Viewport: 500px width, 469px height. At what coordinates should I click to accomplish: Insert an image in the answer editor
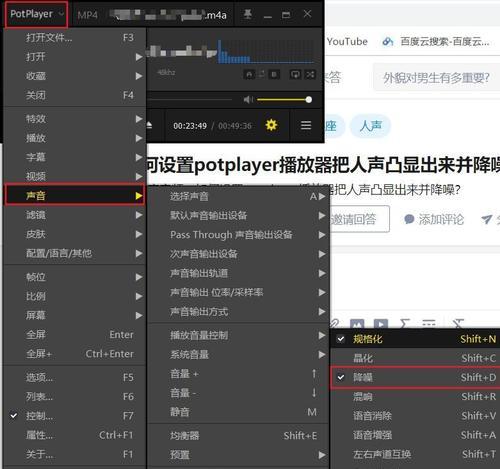(x=357, y=323)
